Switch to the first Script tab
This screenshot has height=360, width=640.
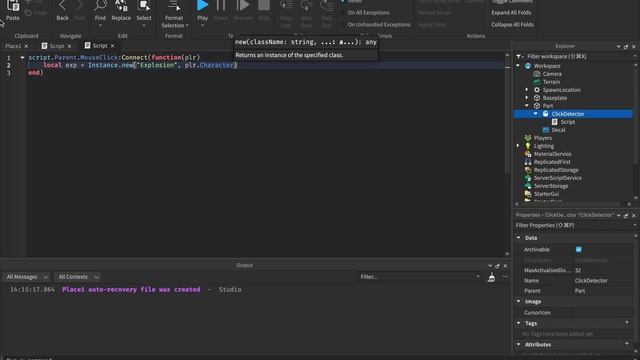click(x=57, y=46)
